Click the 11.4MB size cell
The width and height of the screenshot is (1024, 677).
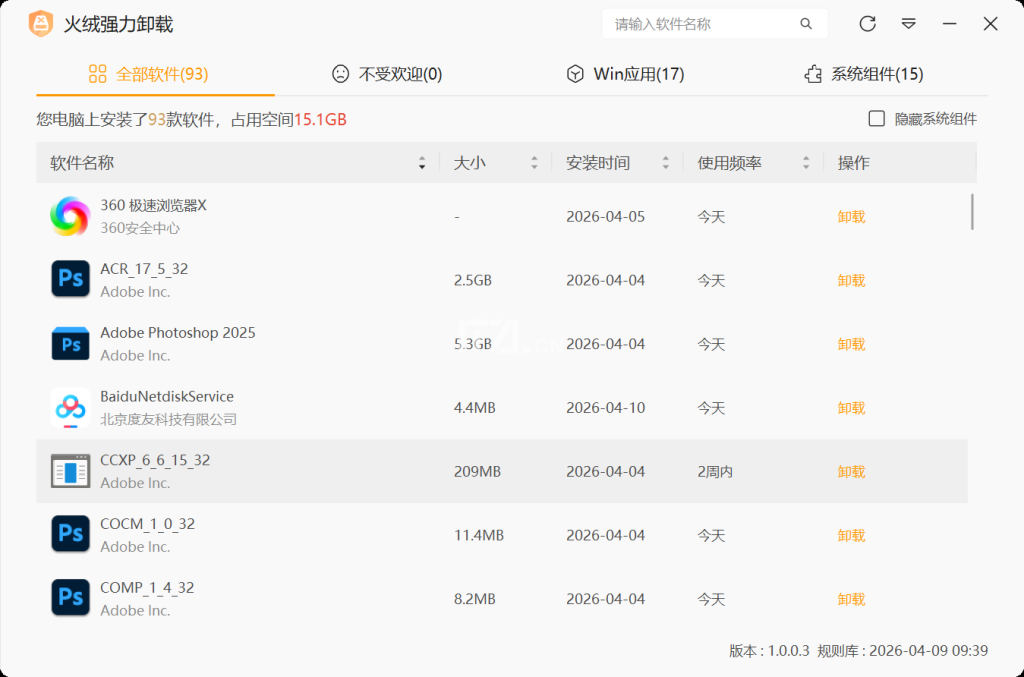(479, 535)
